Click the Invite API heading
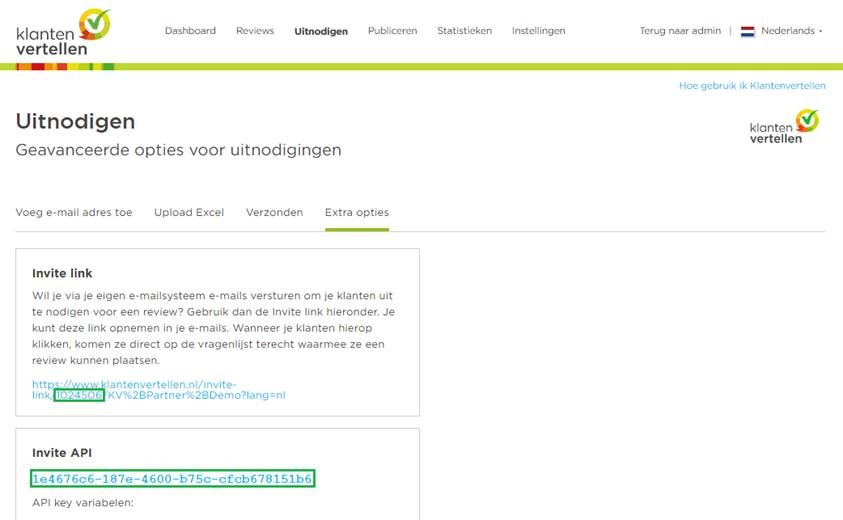The width and height of the screenshot is (843, 520). [x=62, y=453]
